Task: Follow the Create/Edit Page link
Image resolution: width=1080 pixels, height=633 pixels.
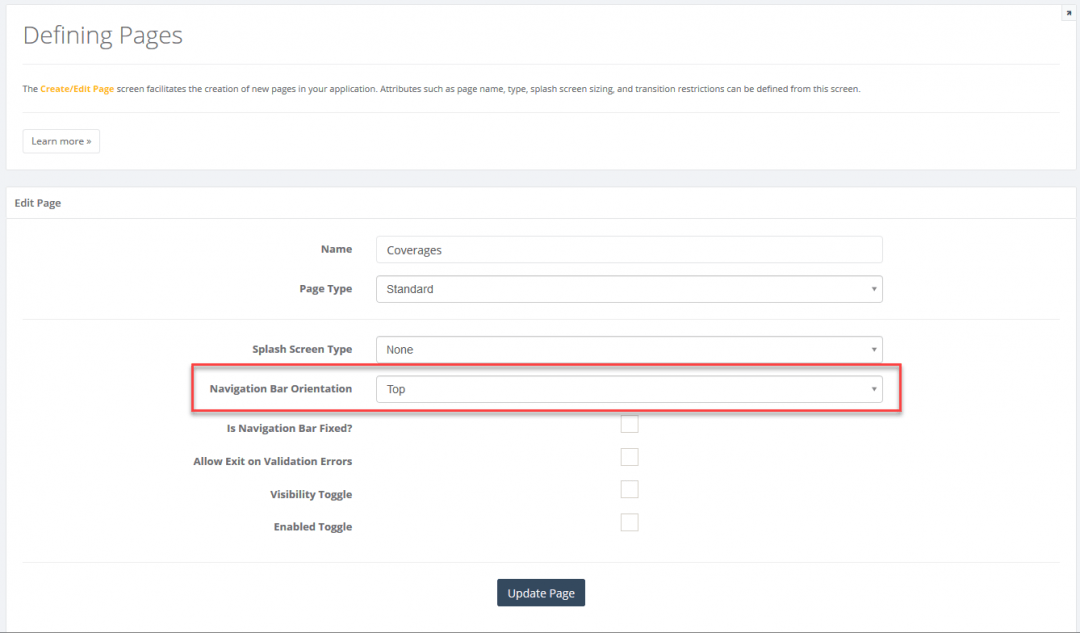Action: click(77, 89)
